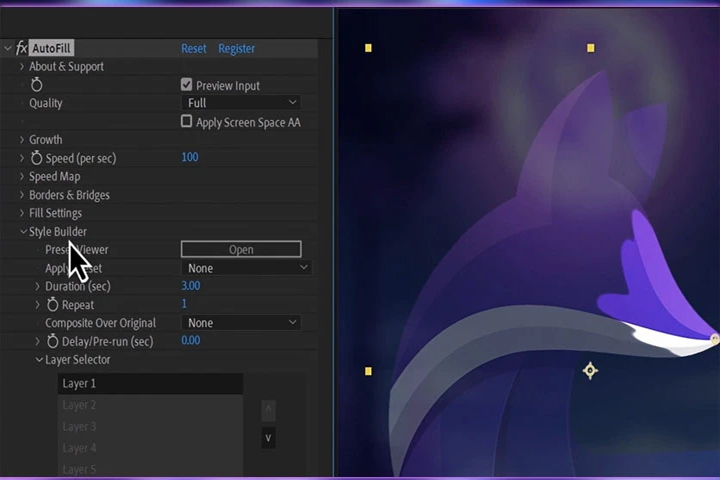This screenshot has height=480, width=720.
Task: Move selected layer down with v button
Action: 268,438
